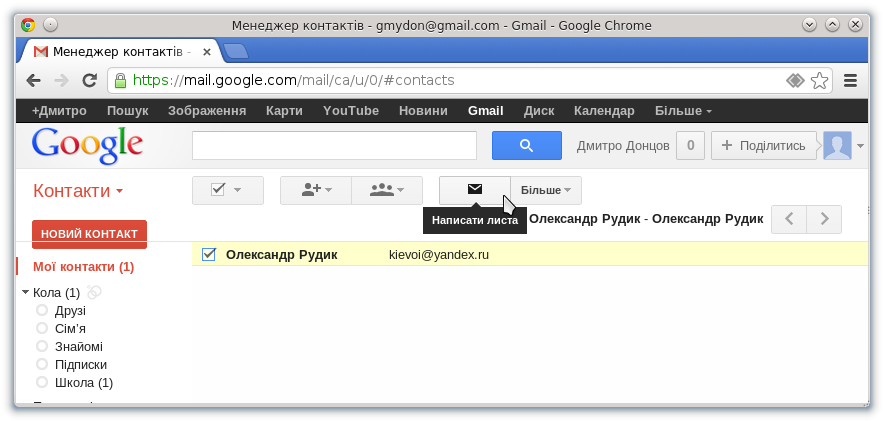
Task: Open the Chrome hamburger menu
Action: (x=850, y=81)
